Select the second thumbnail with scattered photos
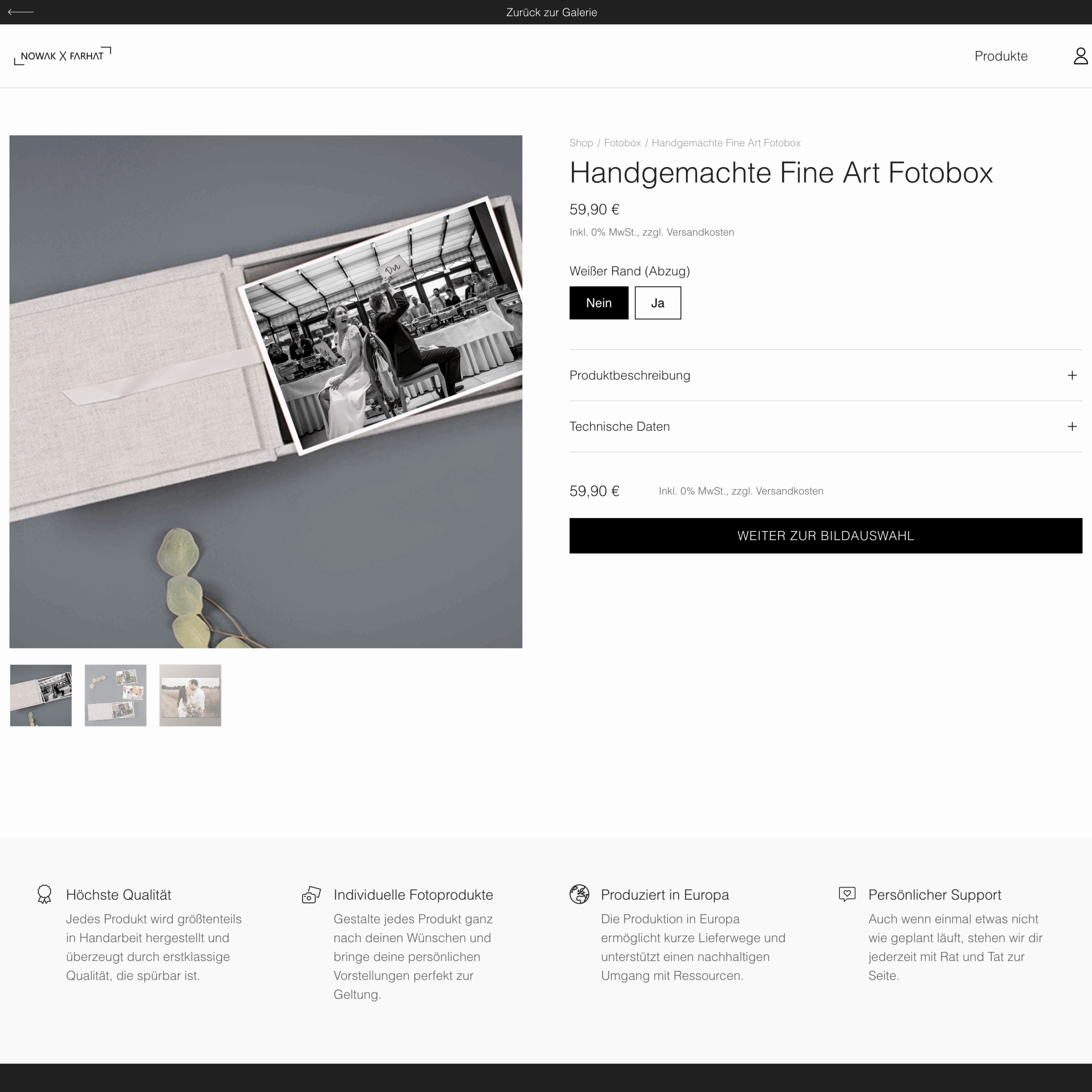The height and width of the screenshot is (1092, 1092). [x=115, y=695]
